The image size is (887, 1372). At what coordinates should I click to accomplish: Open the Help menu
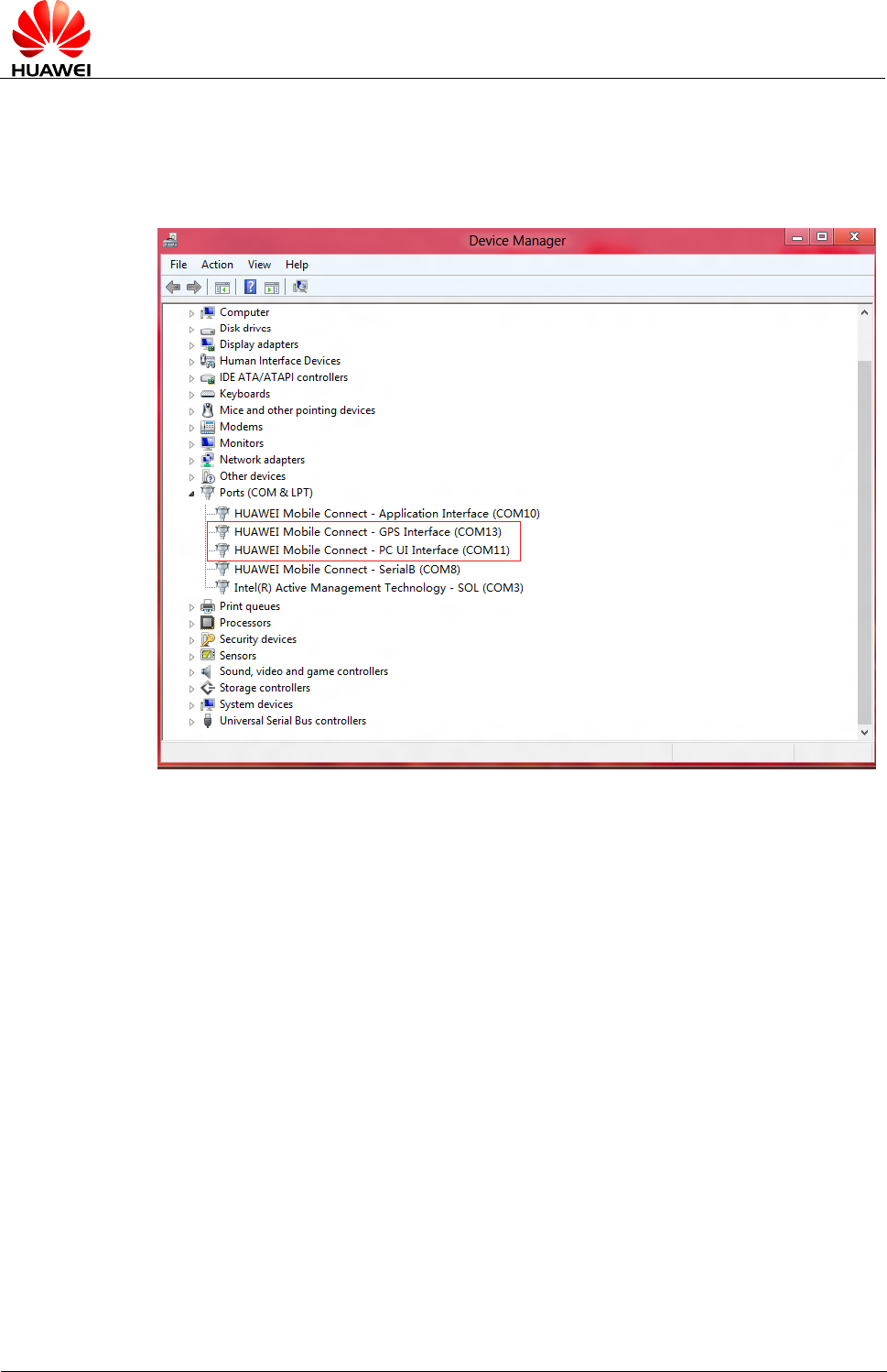click(297, 265)
